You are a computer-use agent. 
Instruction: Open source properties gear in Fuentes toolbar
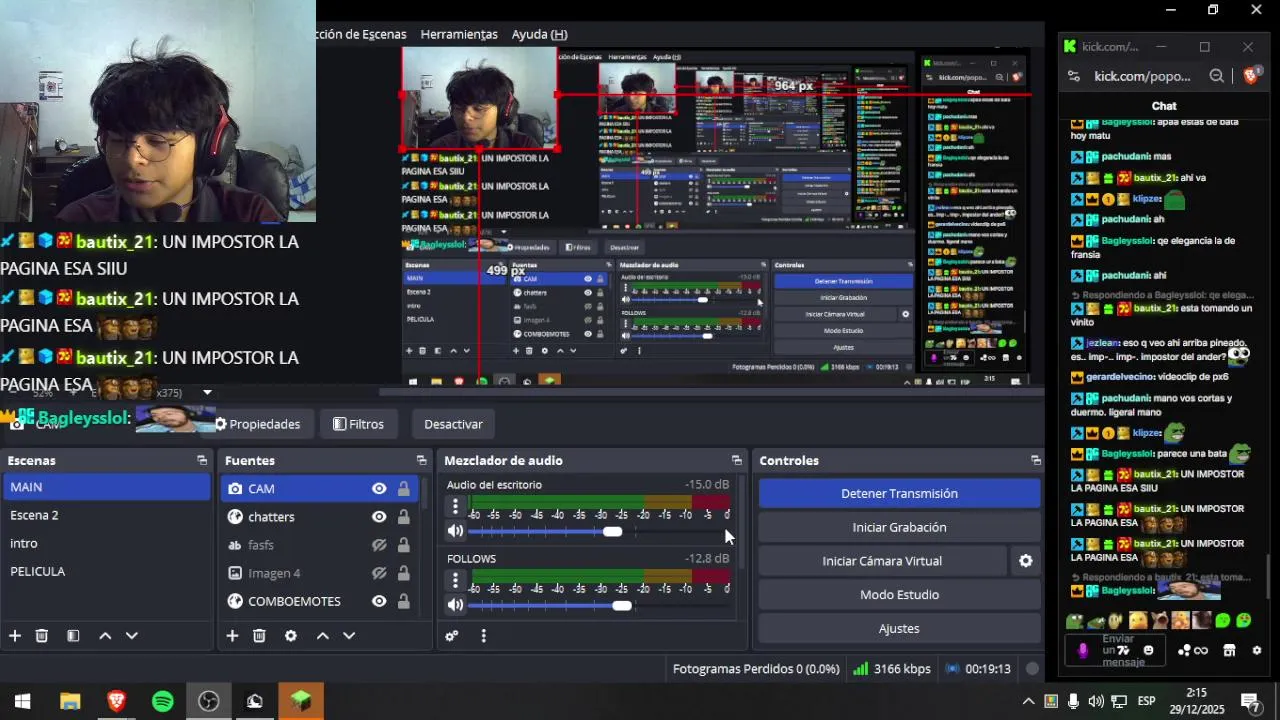(x=291, y=636)
